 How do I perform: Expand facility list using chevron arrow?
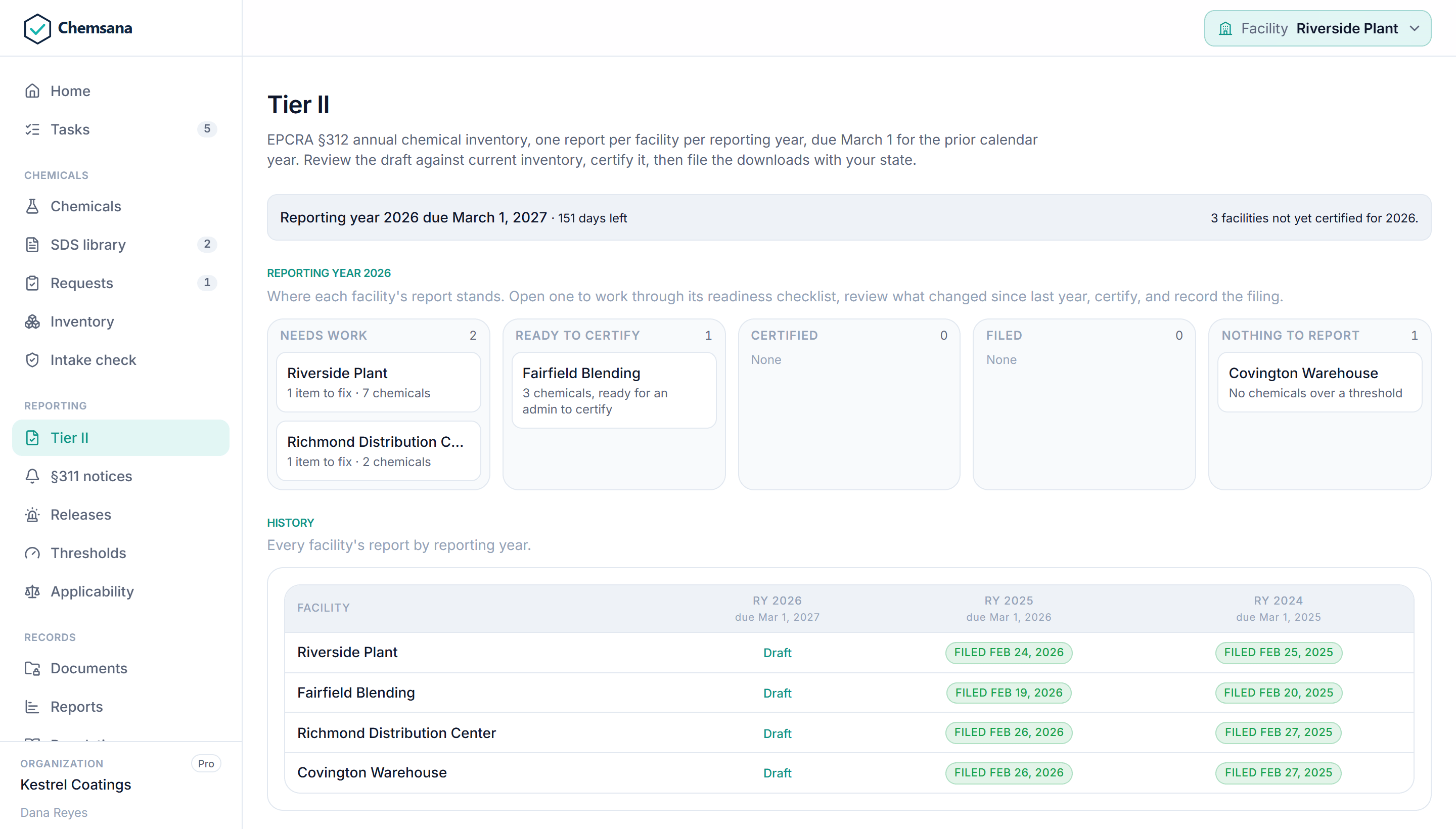click(x=1415, y=28)
